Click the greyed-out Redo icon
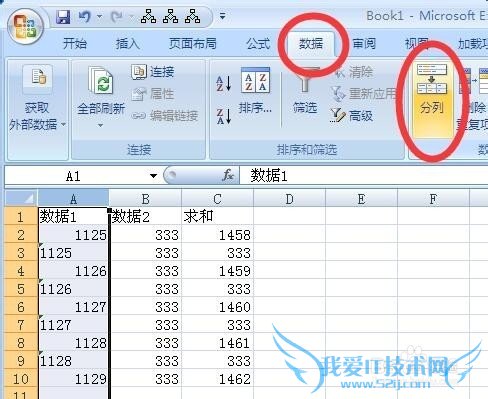 [x=116, y=17]
